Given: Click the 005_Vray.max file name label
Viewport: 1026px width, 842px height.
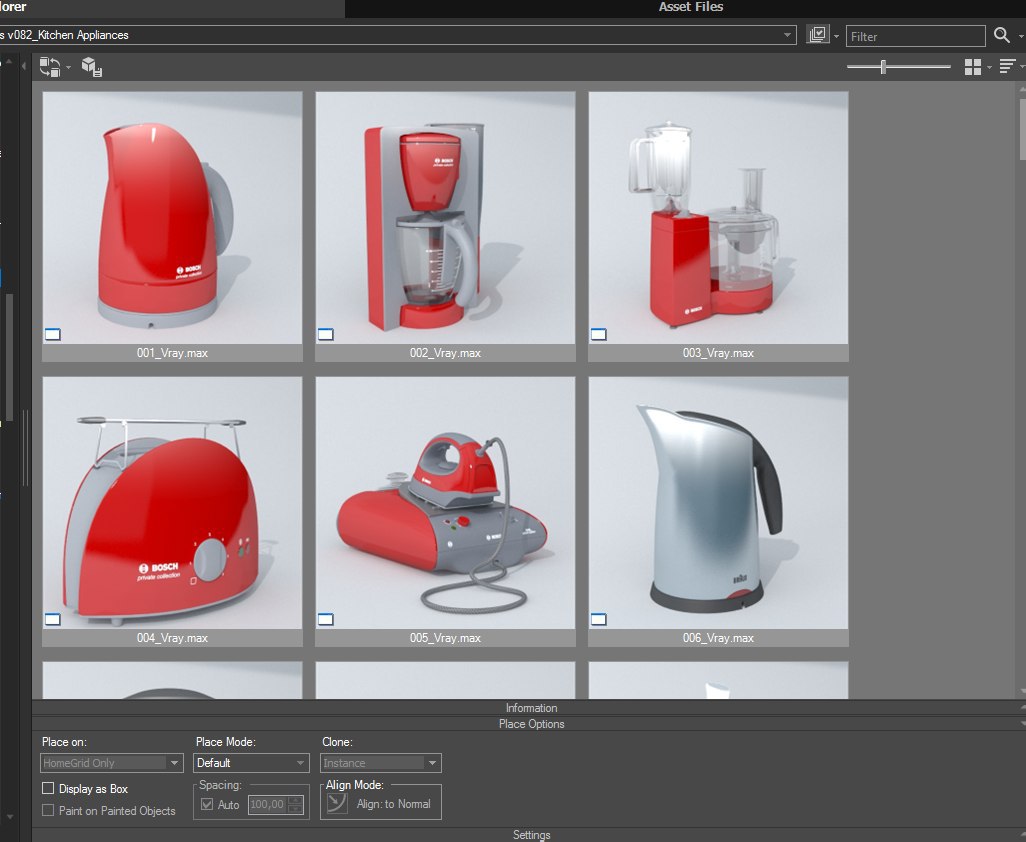Looking at the screenshot, I should 445,638.
